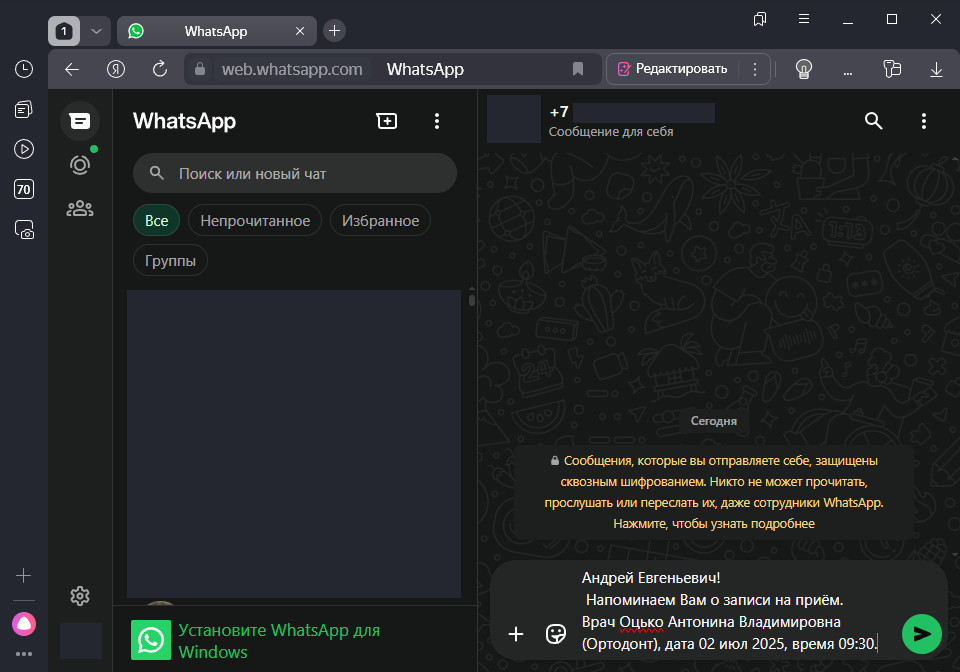Send the typed message with green arrow
The width and height of the screenshot is (960, 672).
(x=922, y=634)
